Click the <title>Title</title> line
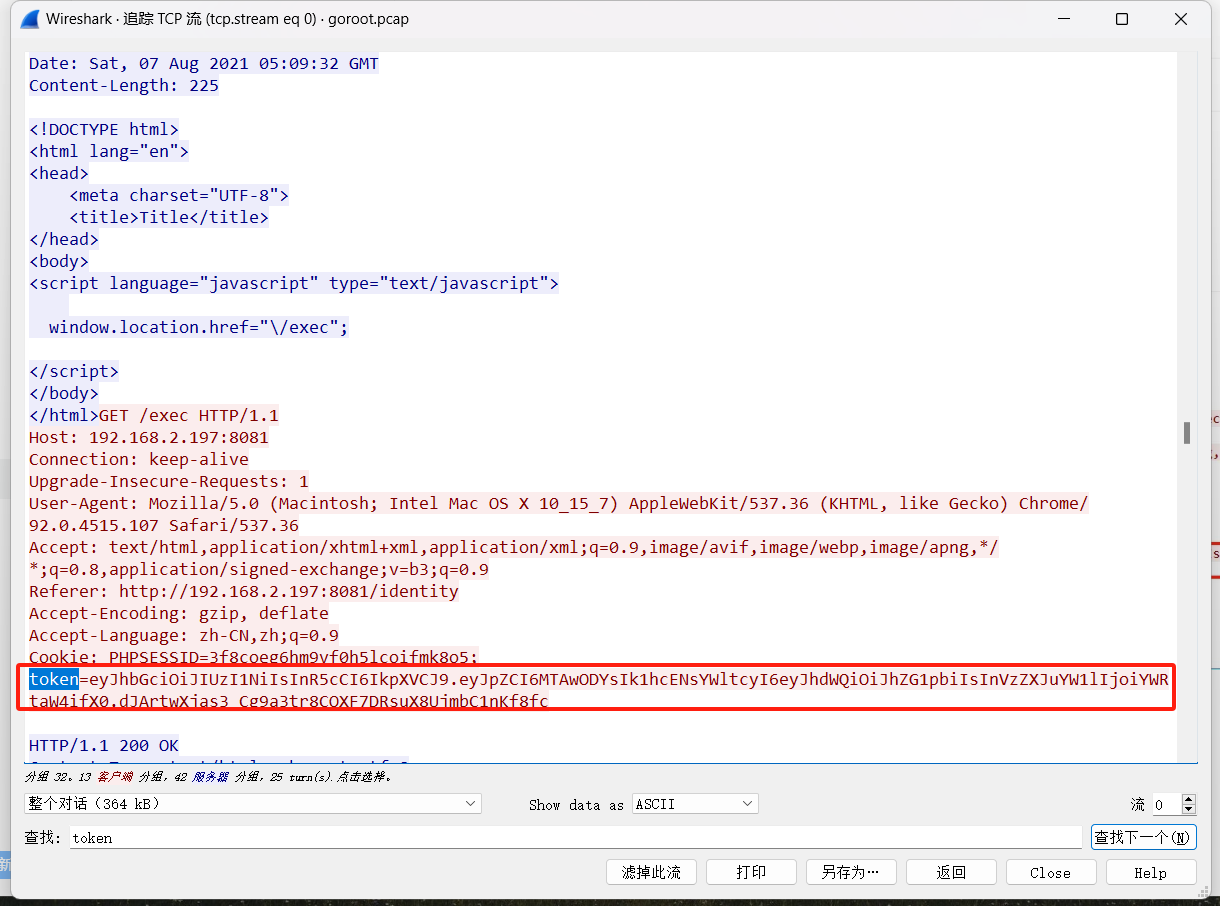The width and height of the screenshot is (1220, 906). [169, 217]
